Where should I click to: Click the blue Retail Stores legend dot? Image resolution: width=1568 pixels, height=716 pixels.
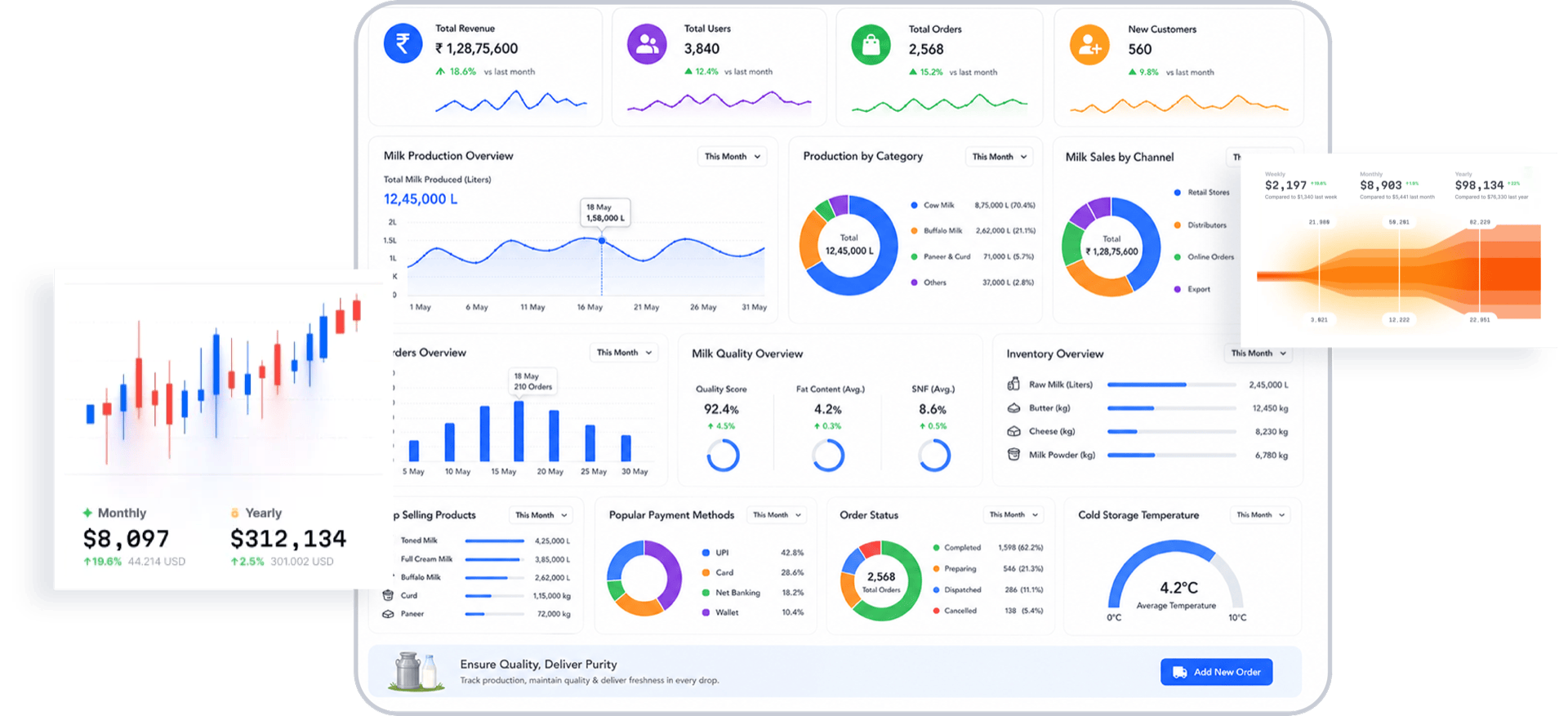coord(1178,193)
